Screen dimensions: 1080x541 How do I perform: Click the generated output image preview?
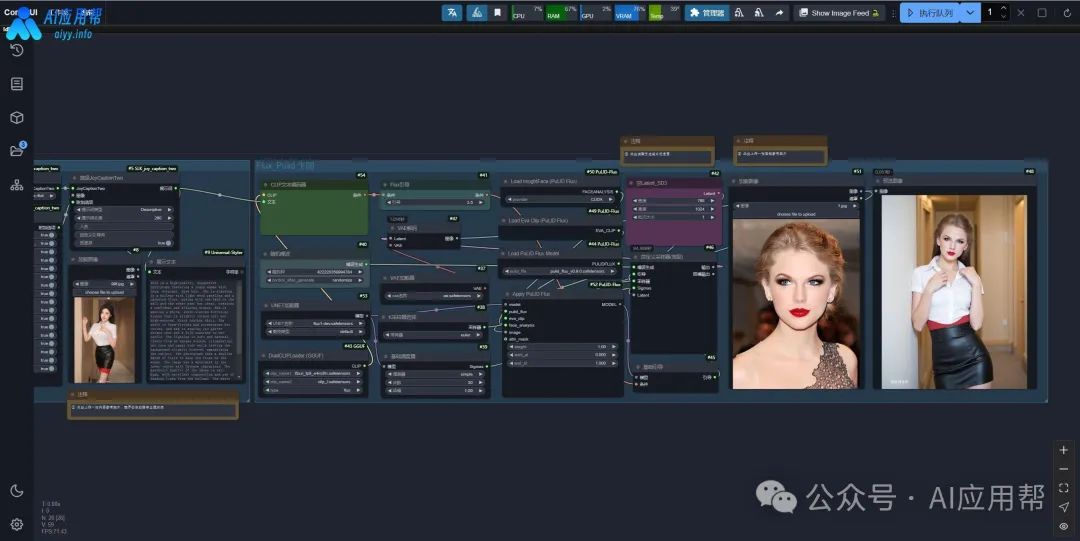(x=955, y=292)
